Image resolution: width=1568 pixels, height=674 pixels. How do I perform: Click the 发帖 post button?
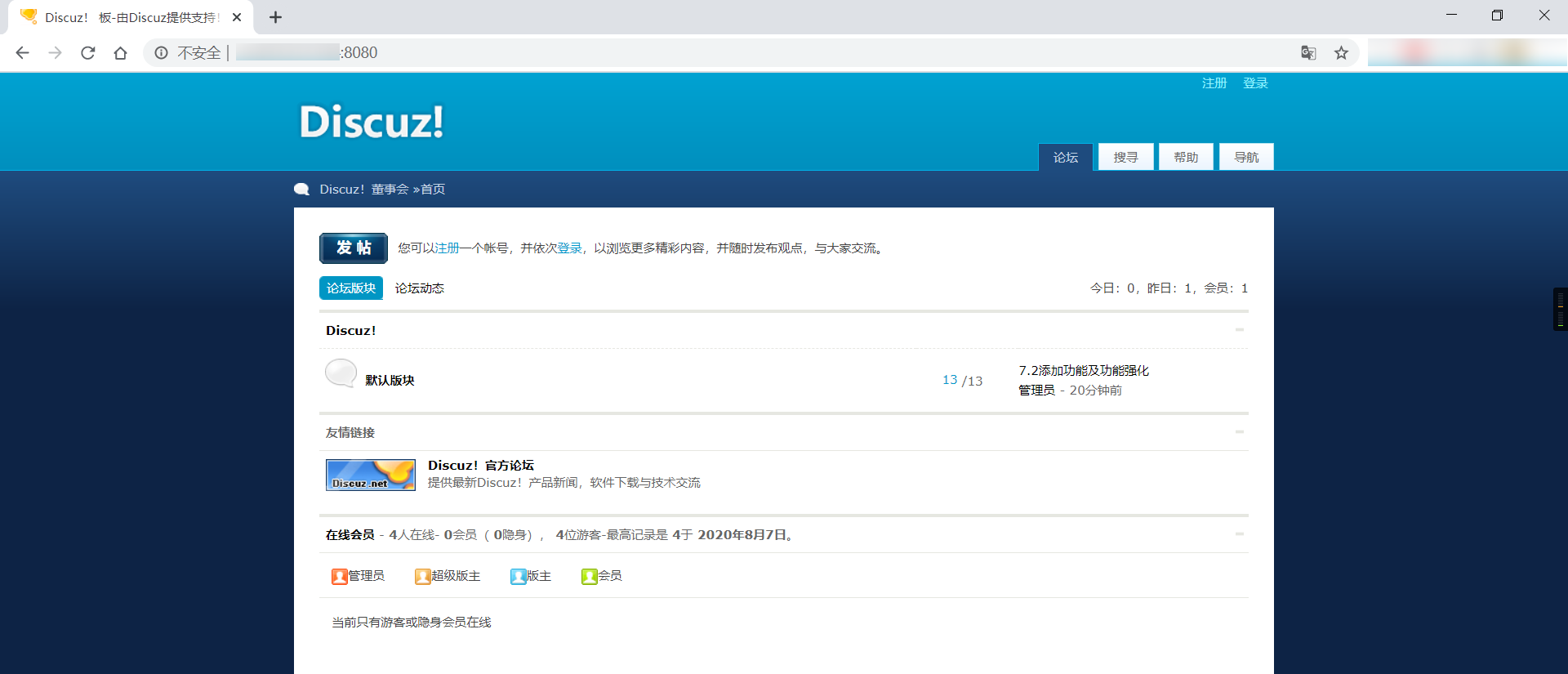[354, 248]
